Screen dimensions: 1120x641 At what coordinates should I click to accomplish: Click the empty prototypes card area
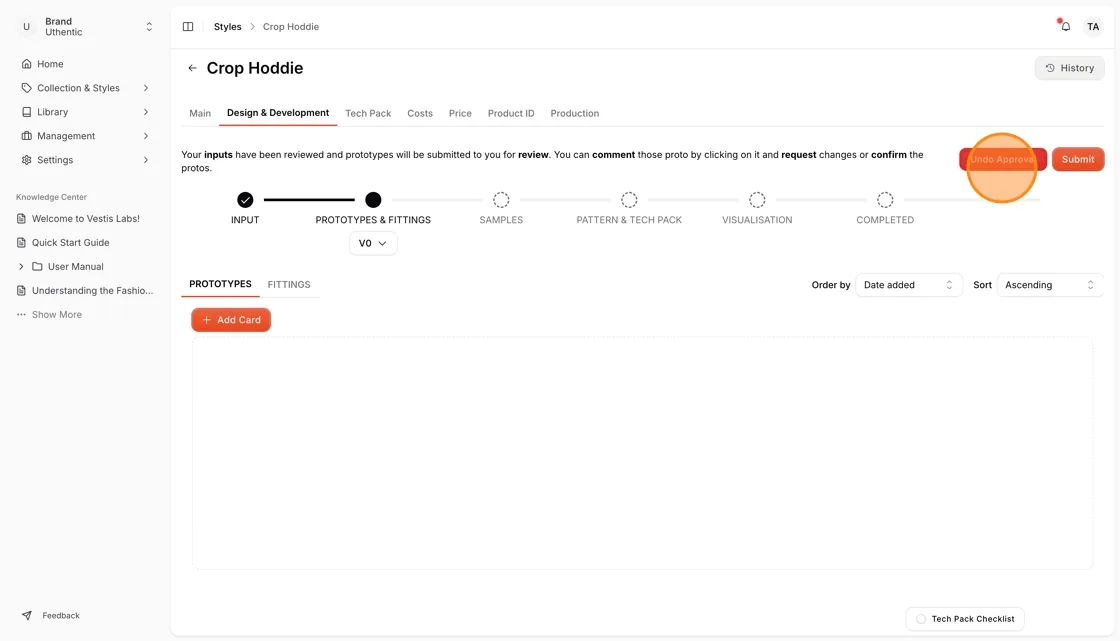(x=642, y=453)
